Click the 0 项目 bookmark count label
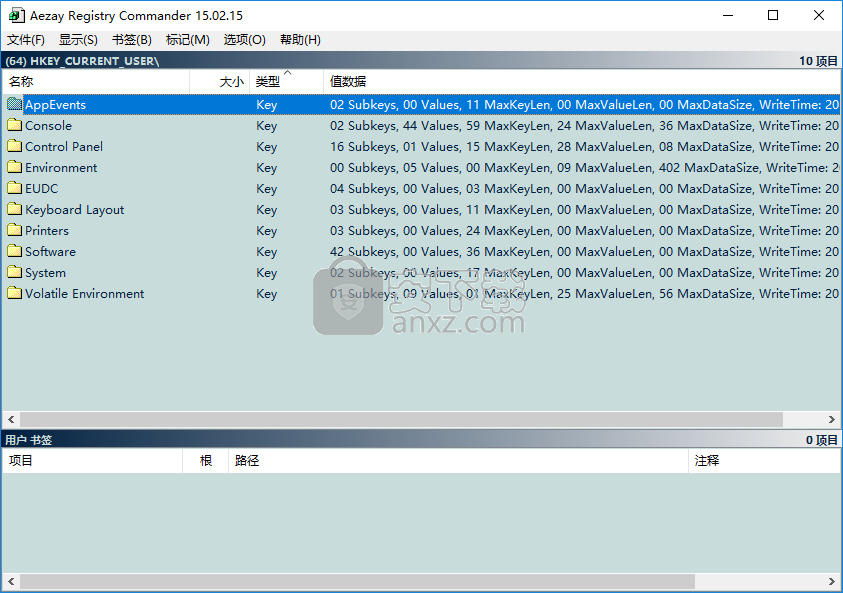Viewport: 843px width, 593px height. tap(821, 440)
